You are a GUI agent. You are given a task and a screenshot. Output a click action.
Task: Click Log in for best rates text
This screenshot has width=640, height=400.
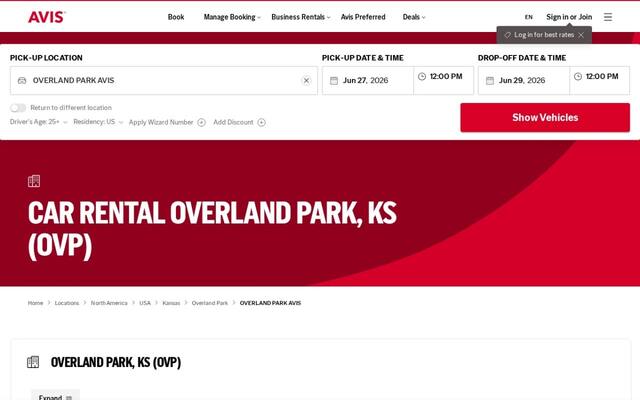[x=544, y=35]
